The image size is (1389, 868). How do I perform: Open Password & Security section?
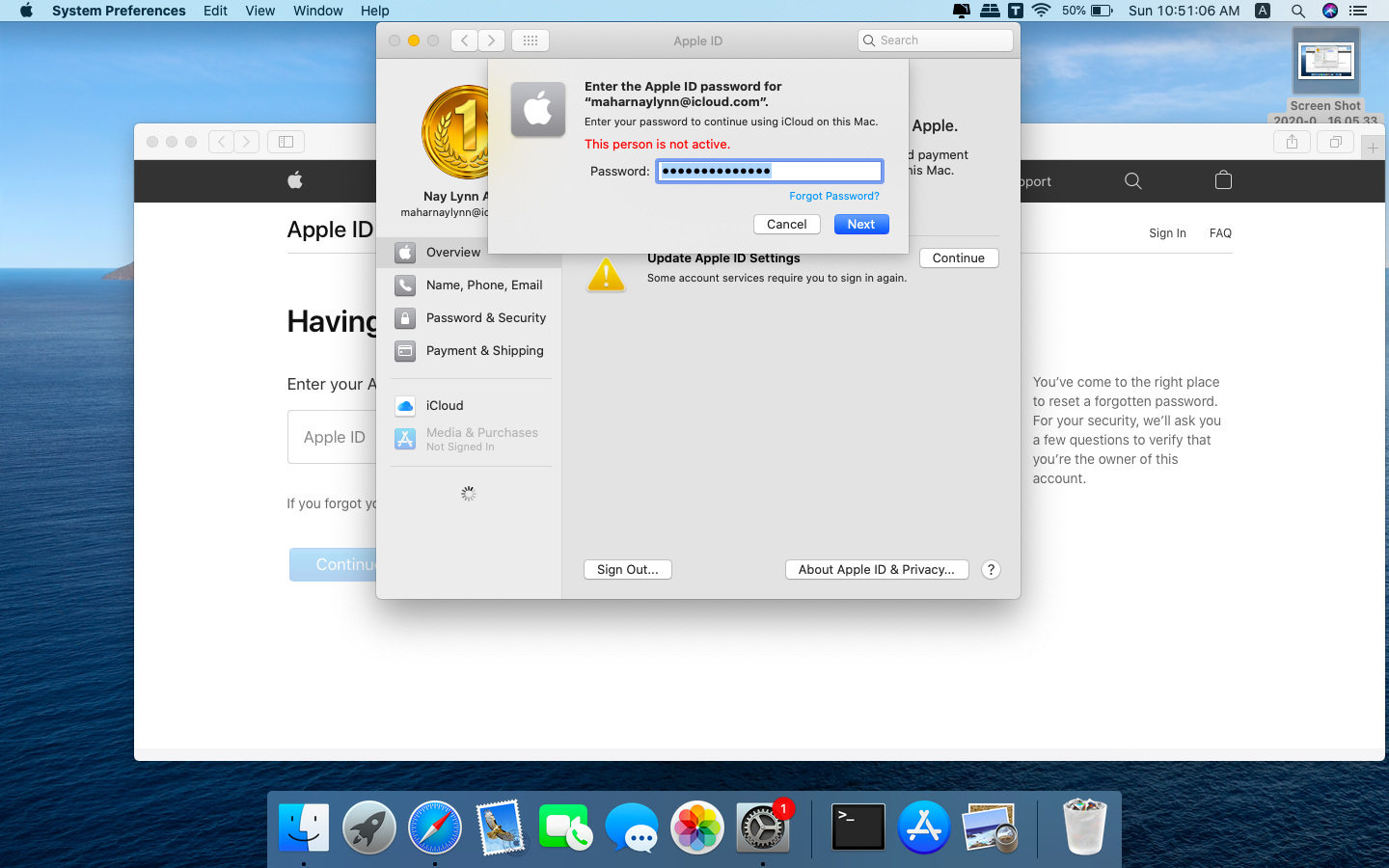pyautogui.click(x=469, y=317)
